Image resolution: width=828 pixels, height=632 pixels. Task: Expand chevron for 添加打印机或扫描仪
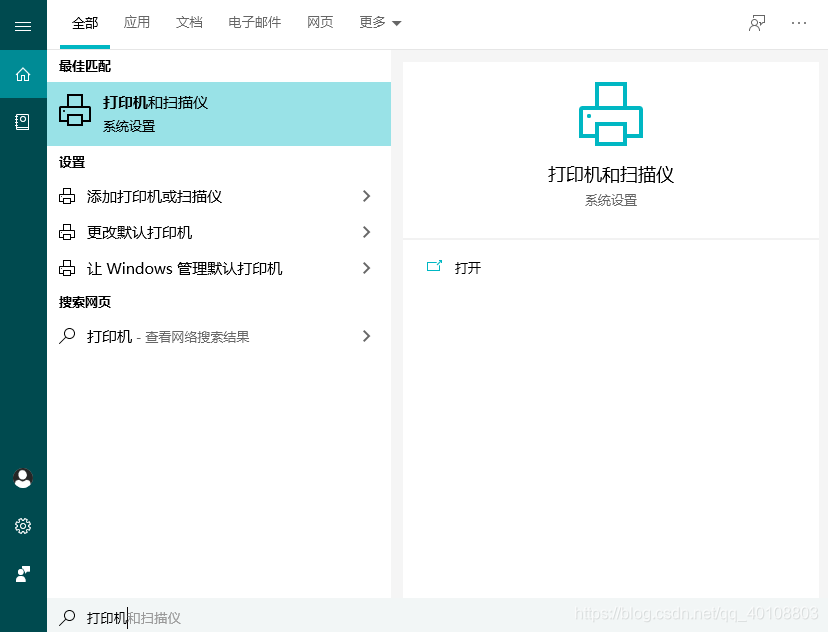[x=366, y=196]
